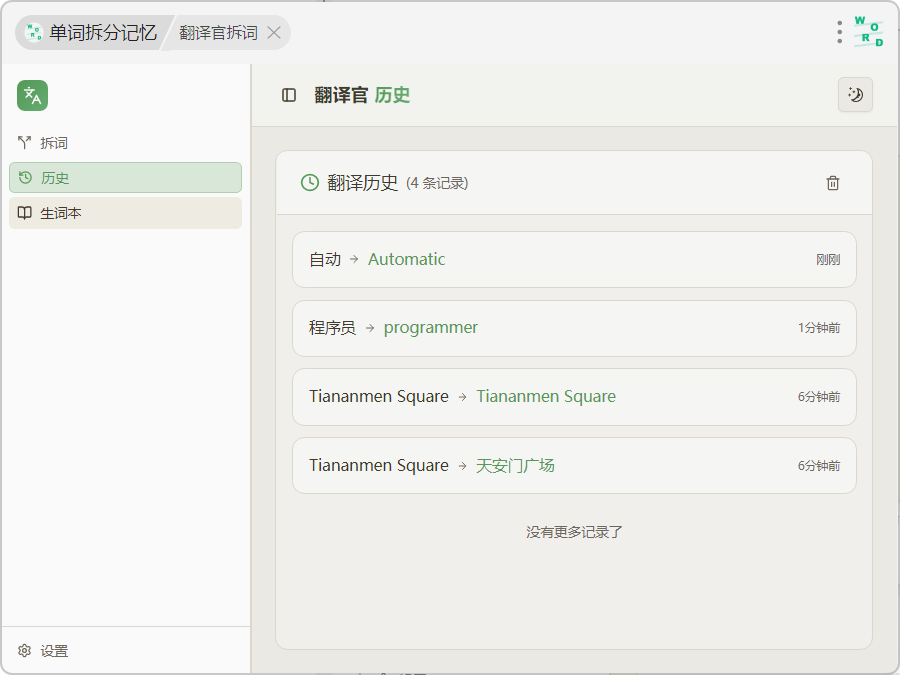This screenshot has width=900, height=675.
Task: Open 拆词 in the sidebar
Action: click(x=54, y=143)
